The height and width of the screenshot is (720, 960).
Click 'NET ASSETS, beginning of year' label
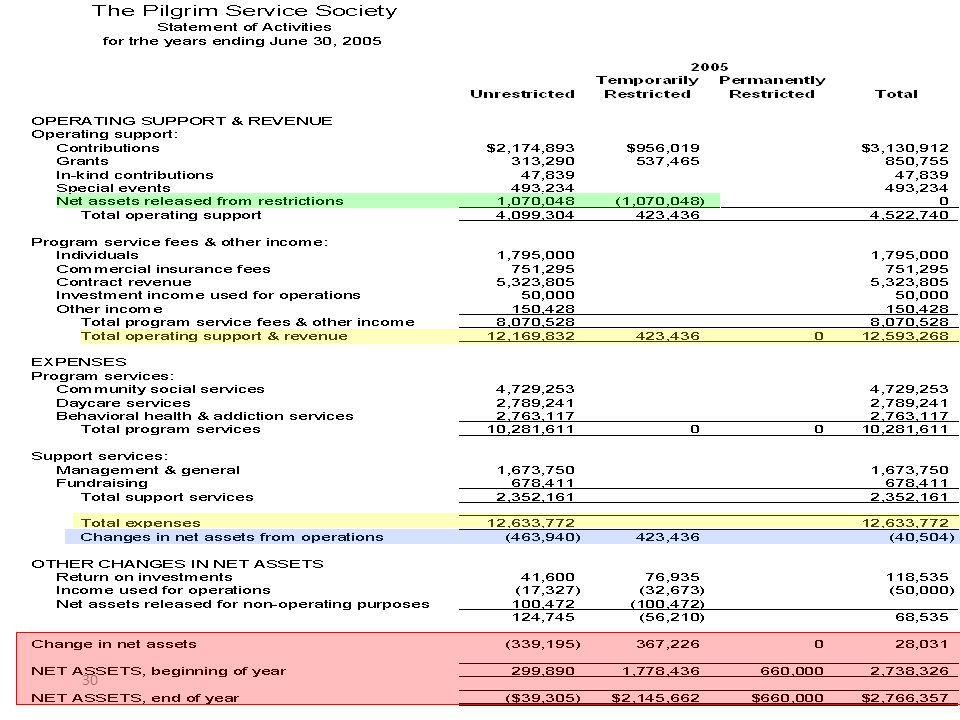pos(159,670)
